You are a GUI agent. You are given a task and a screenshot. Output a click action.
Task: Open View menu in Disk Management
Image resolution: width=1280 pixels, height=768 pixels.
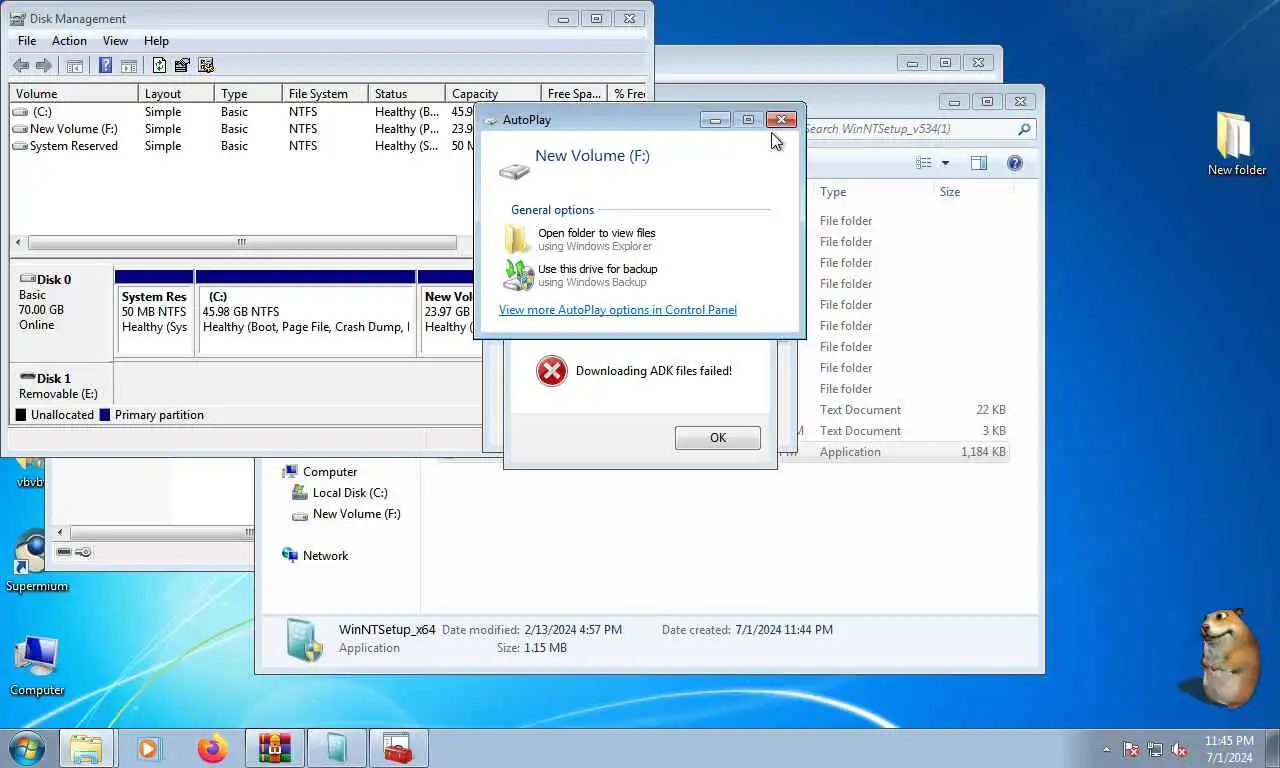115,41
